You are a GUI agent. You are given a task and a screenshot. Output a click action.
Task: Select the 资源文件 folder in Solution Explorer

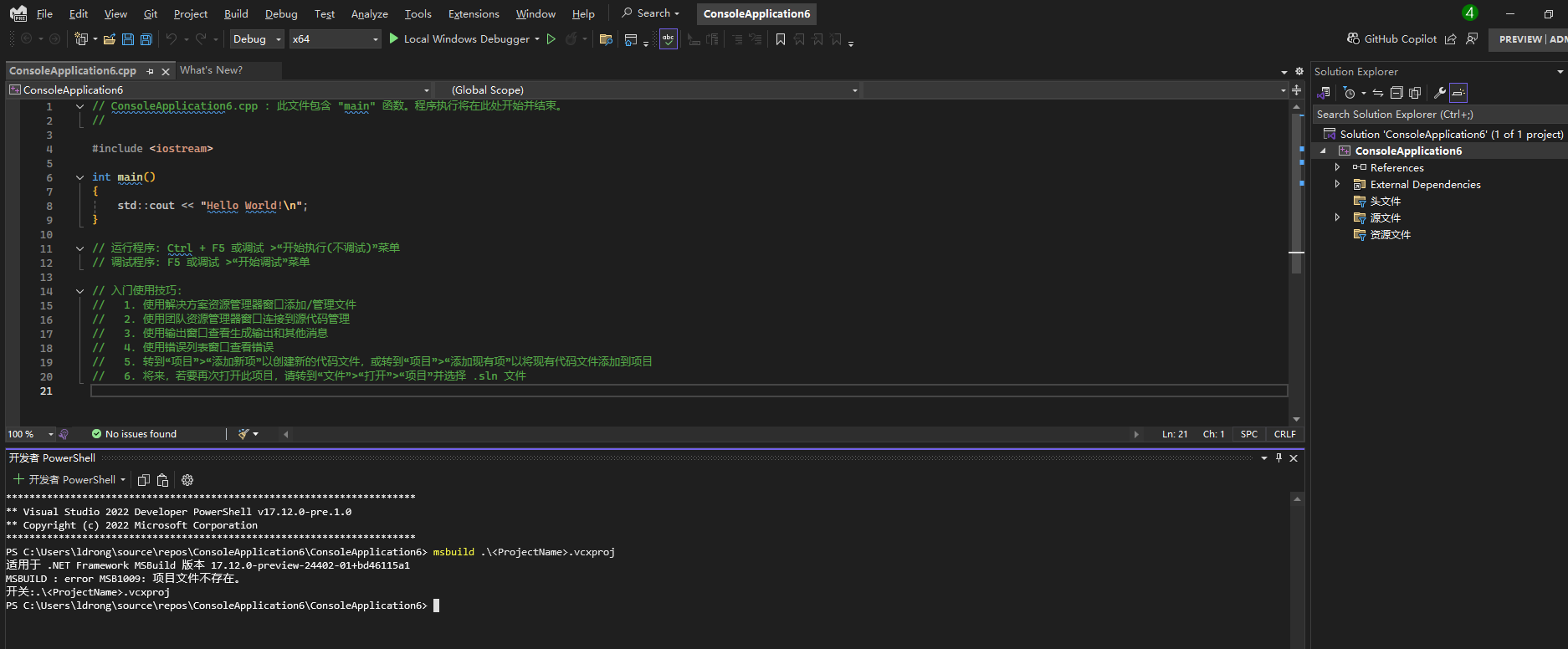[1390, 234]
